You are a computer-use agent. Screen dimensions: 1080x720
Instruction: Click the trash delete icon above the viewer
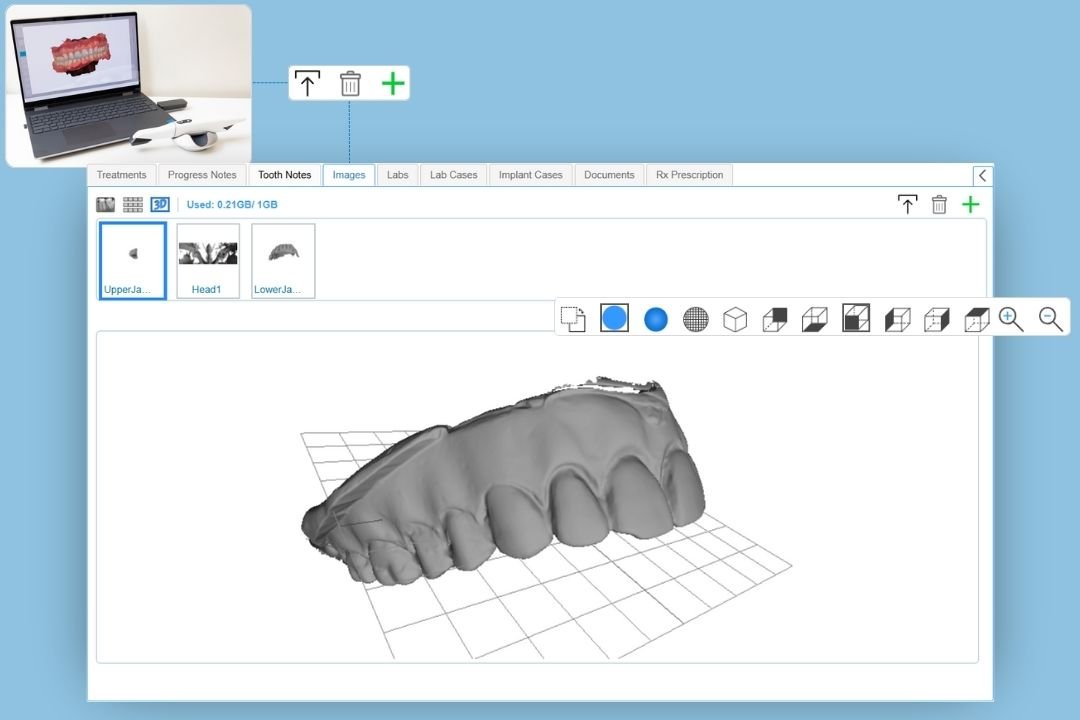(x=938, y=203)
